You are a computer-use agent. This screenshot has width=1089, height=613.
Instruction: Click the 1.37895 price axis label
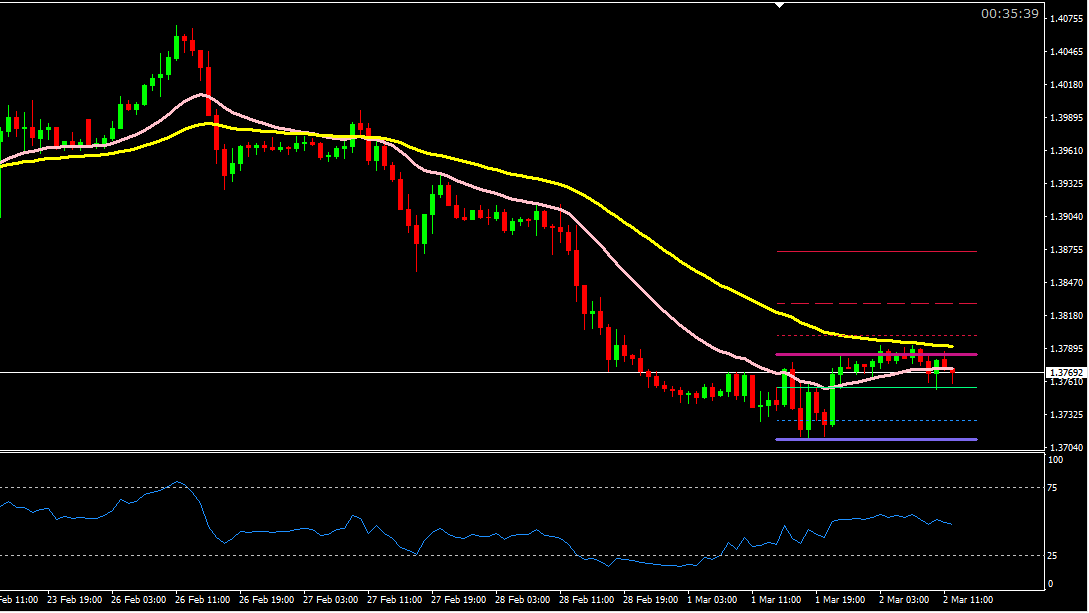click(x=1067, y=349)
